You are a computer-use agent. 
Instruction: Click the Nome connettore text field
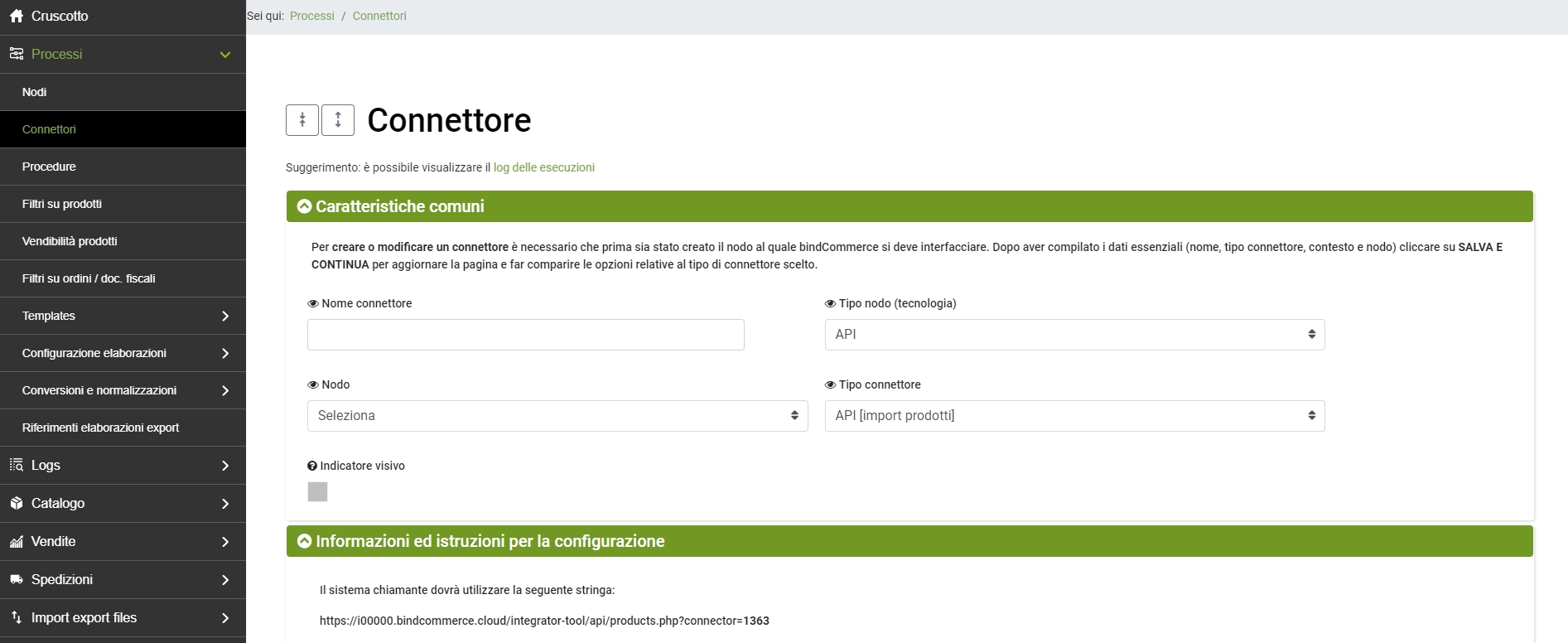click(x=525, y=335)
